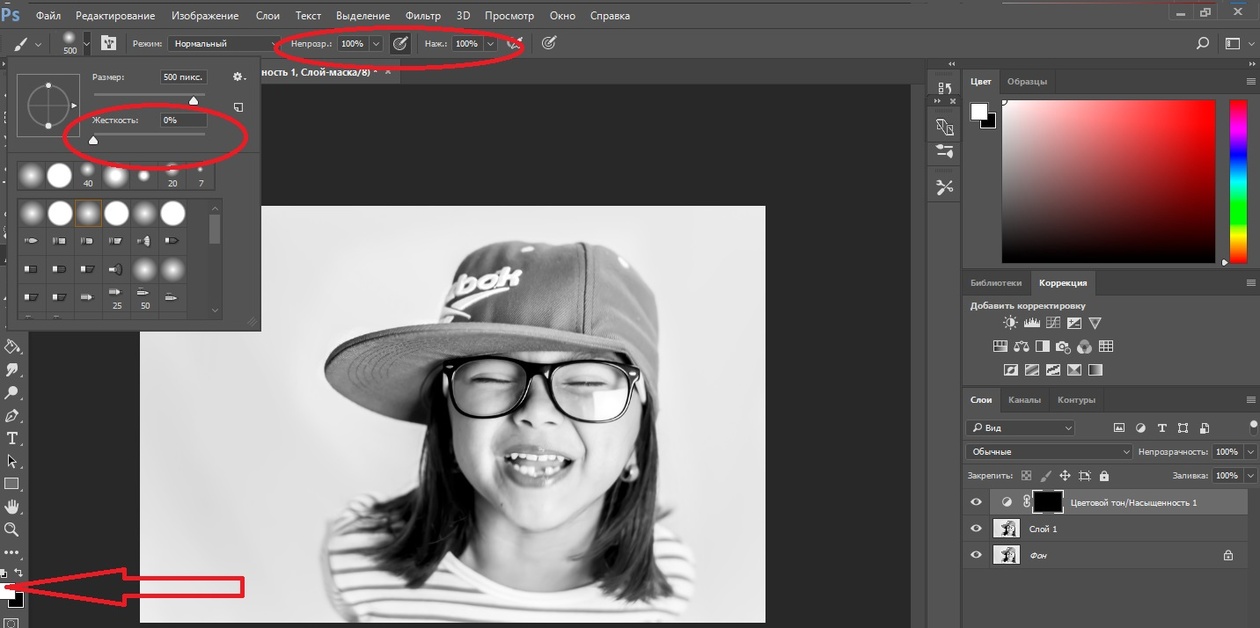Toggle visibility of the Фон layer
The width and height of the screenshot is (1260, 628).
977,555
